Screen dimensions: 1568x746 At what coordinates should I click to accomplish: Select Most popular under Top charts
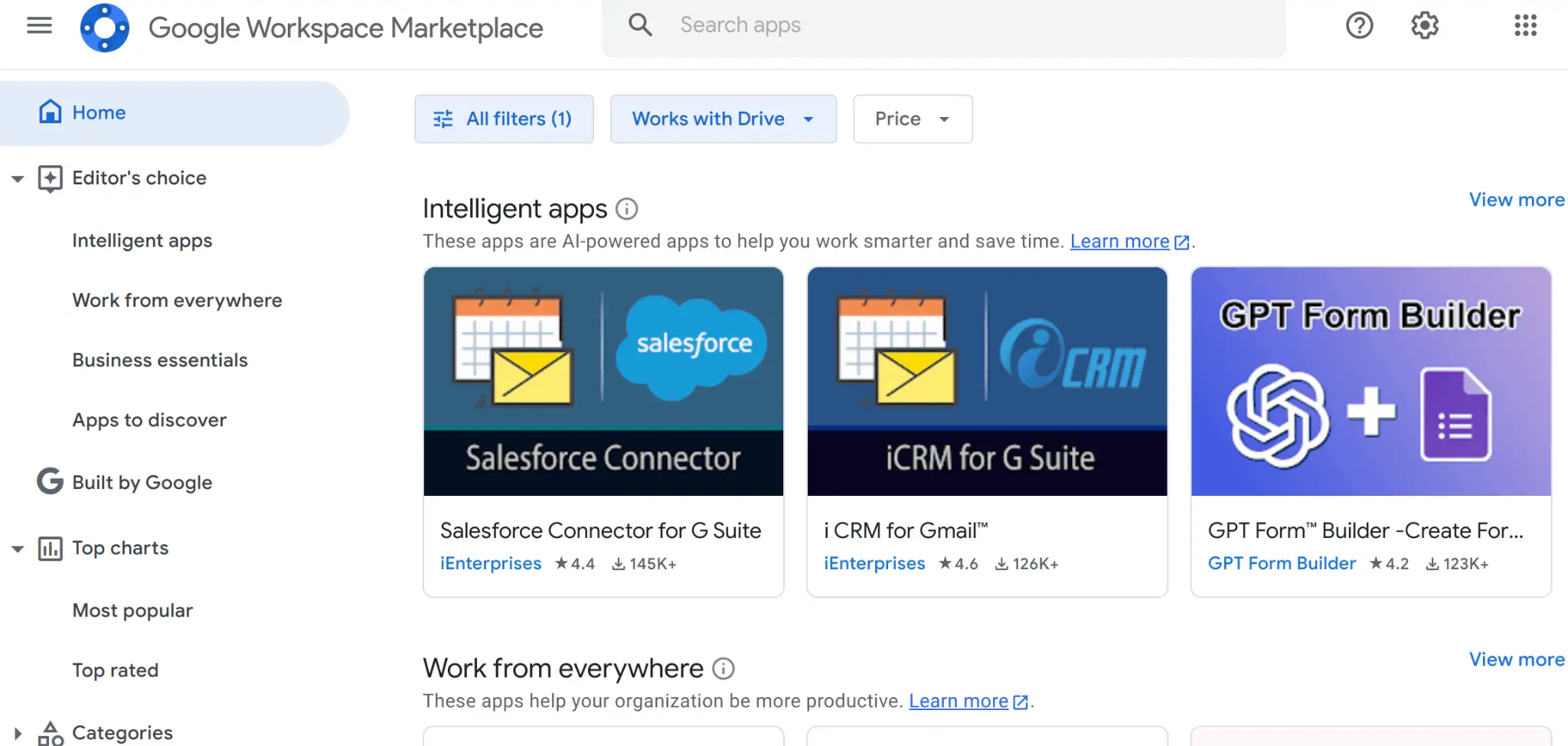click(132, 611)
